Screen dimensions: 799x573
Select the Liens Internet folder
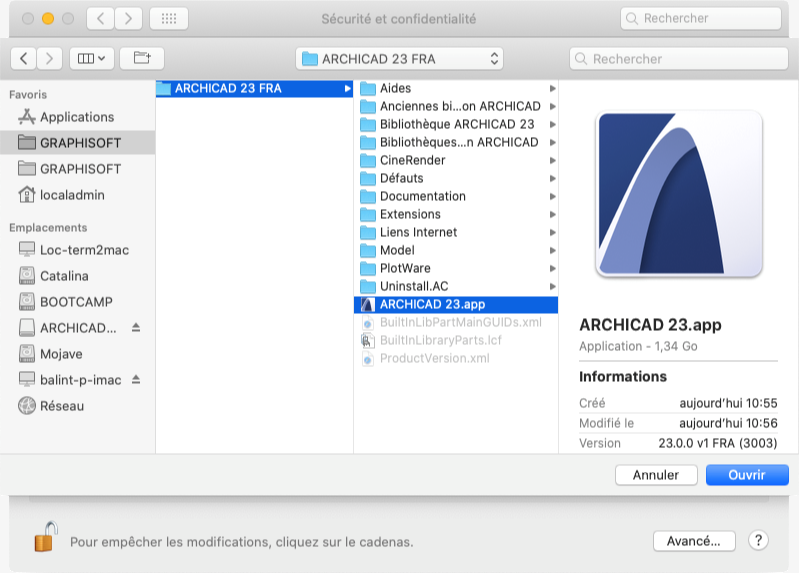click(456, 232)
